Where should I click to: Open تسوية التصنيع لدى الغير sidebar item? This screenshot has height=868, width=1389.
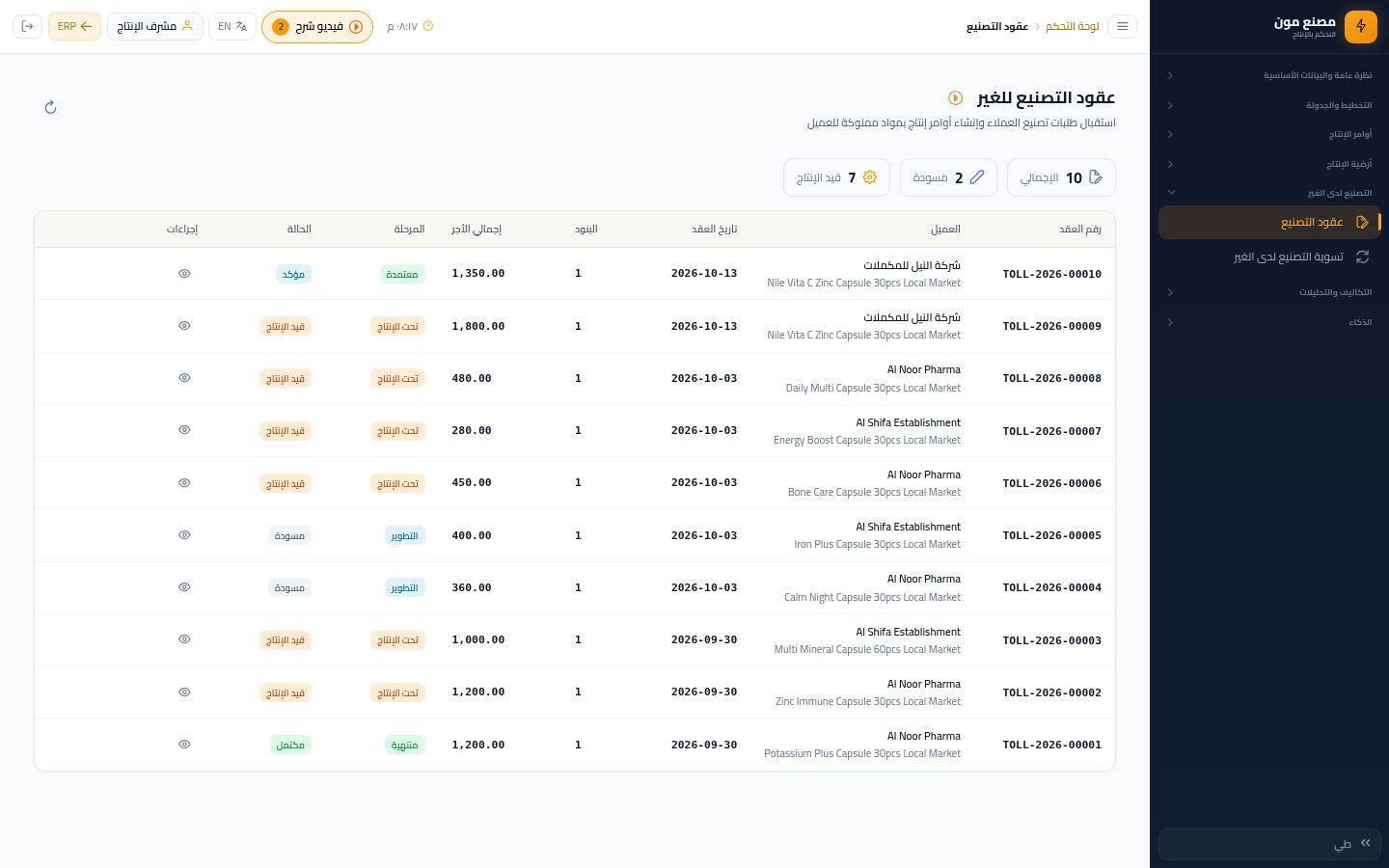click(x=1269, y=257)
